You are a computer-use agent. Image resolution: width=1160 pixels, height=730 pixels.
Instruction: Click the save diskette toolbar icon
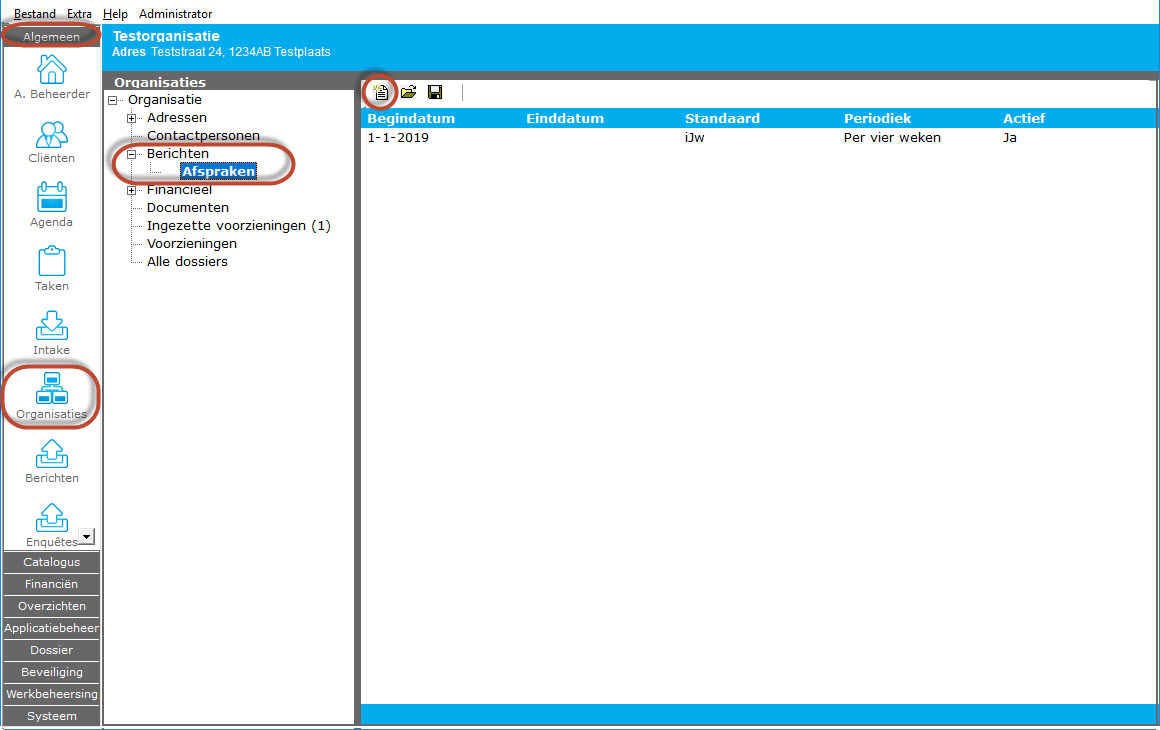point(435,92)
